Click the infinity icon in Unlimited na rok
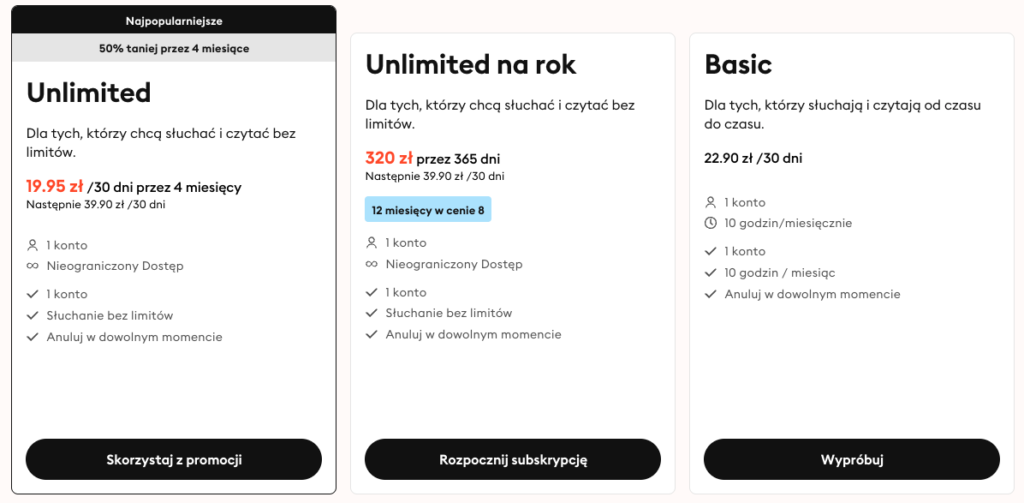The height and width of the screenshot is (503, 1024). pyautogui.click(x=372, y=265)
